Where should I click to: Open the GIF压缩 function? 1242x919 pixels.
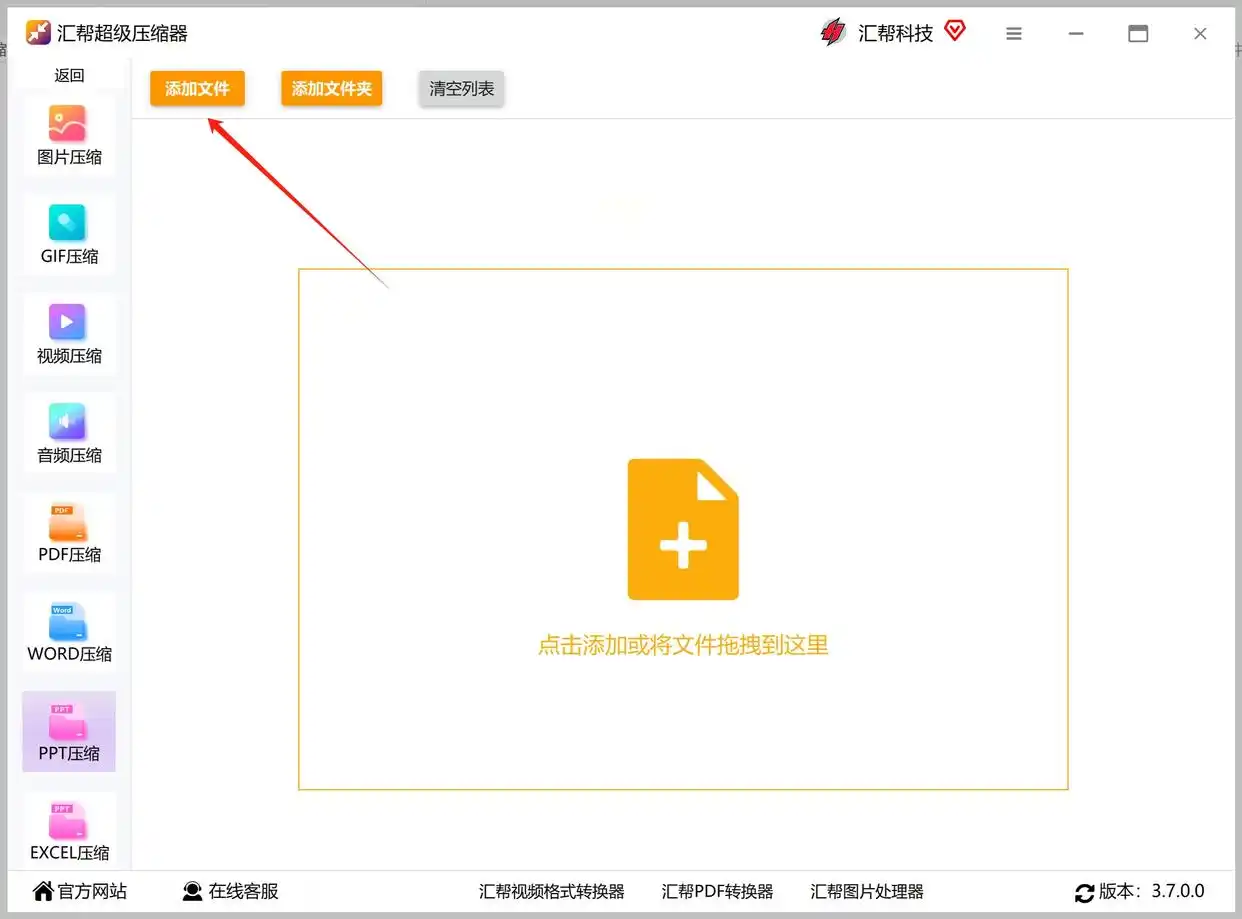click(x=68, y=234)
